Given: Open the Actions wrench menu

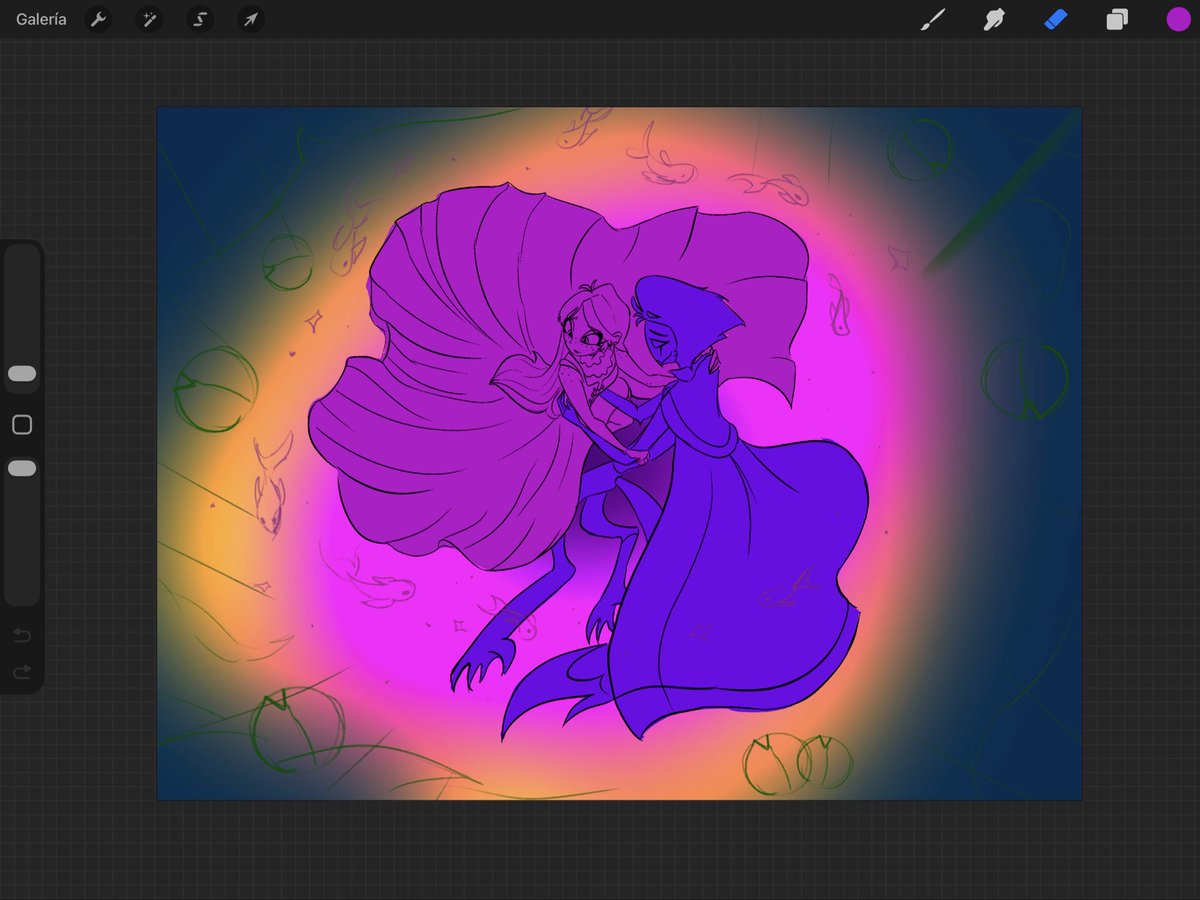Looking at the screenshot, I should (98, 19).
